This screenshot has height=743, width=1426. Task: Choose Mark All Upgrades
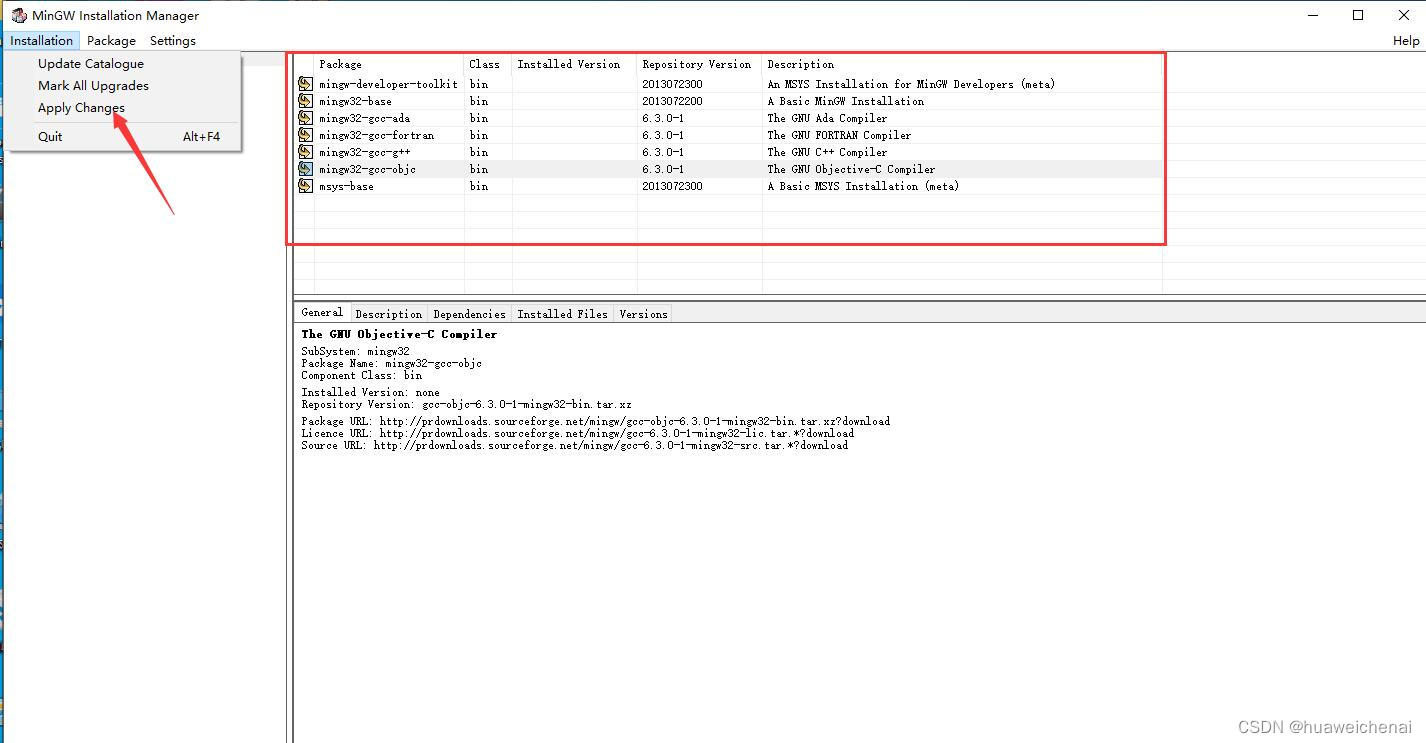coord(93,85)
